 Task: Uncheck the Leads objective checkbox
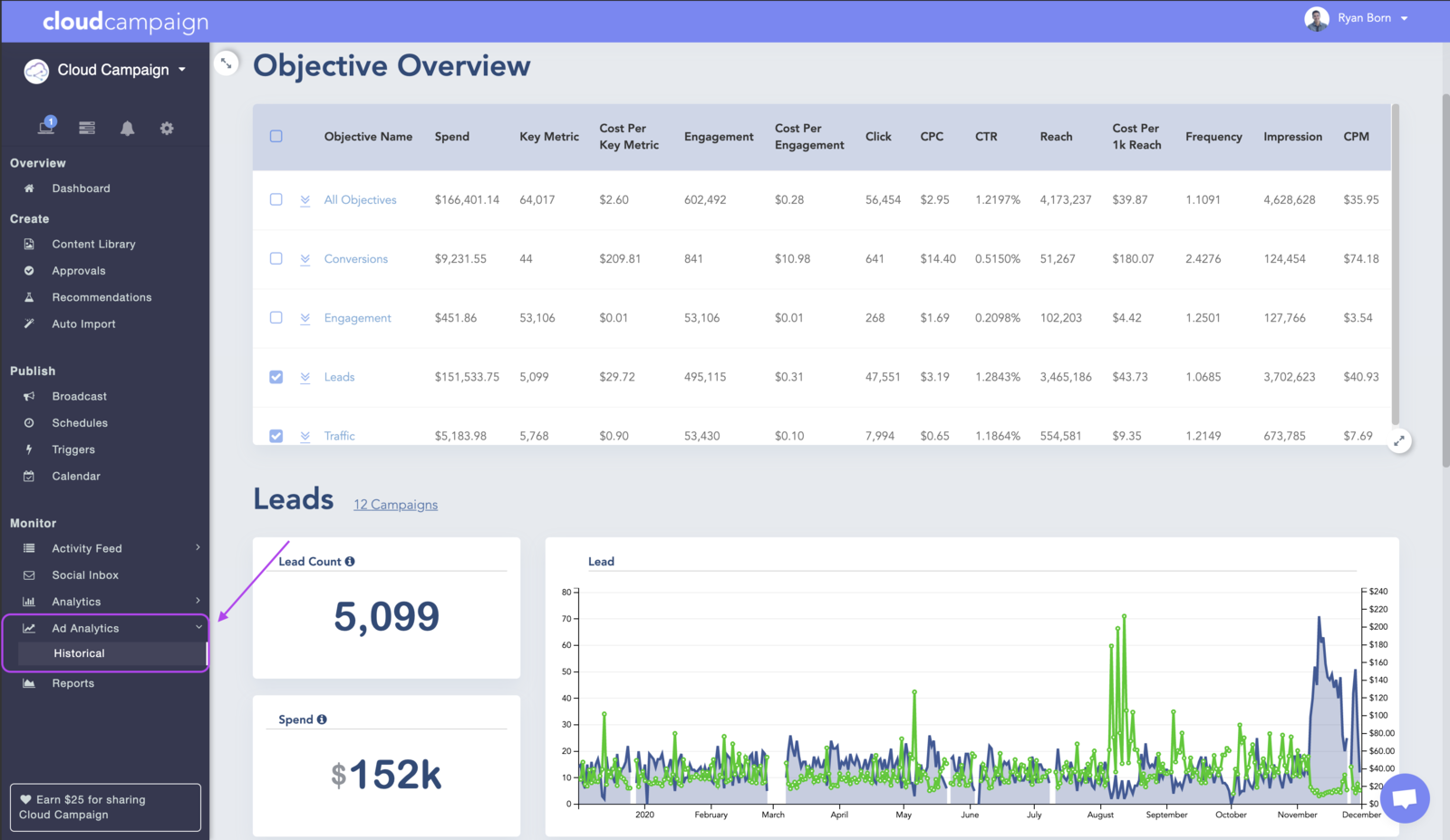tap(276, 377)
